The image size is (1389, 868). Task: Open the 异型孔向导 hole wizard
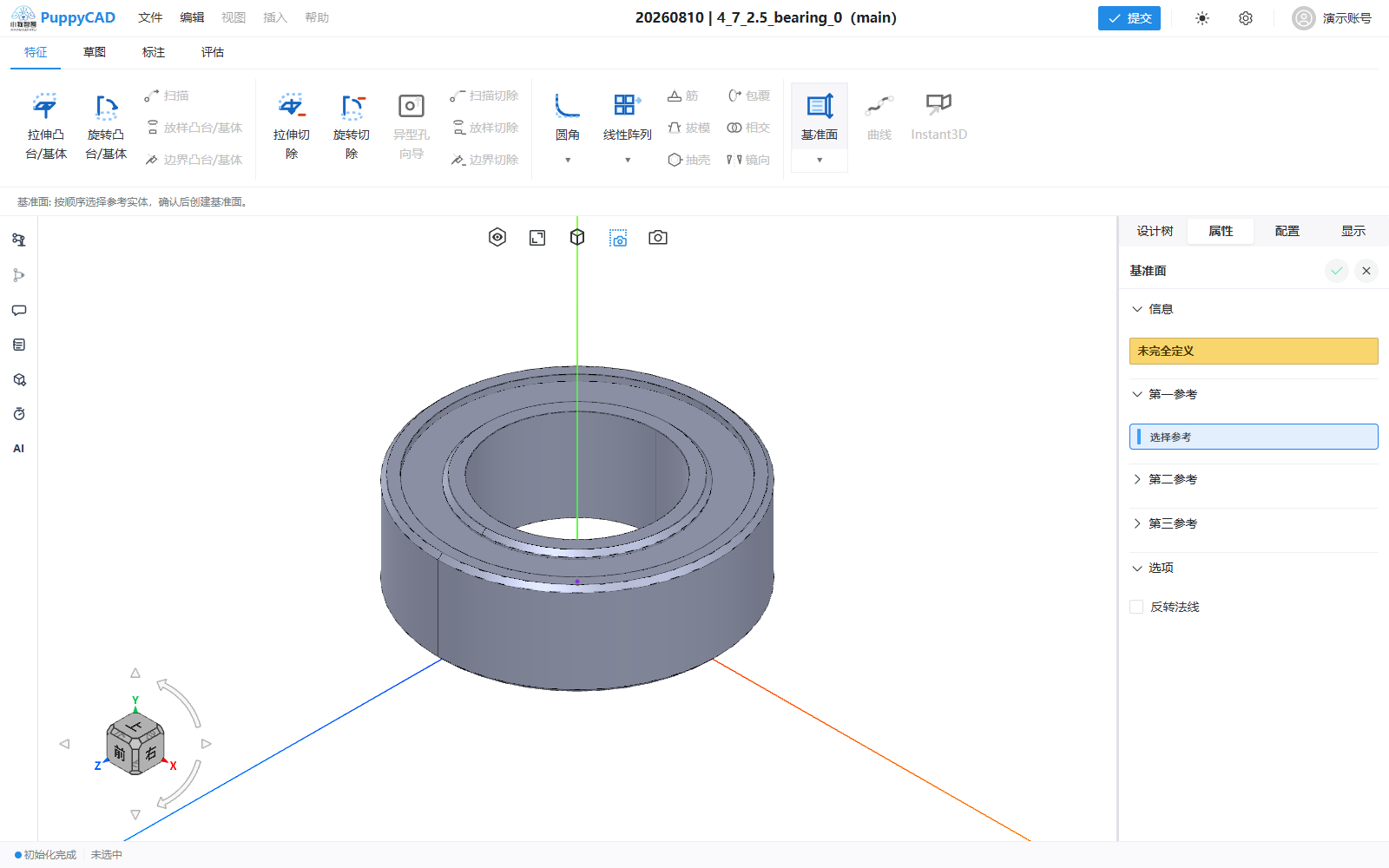(411, 127)
